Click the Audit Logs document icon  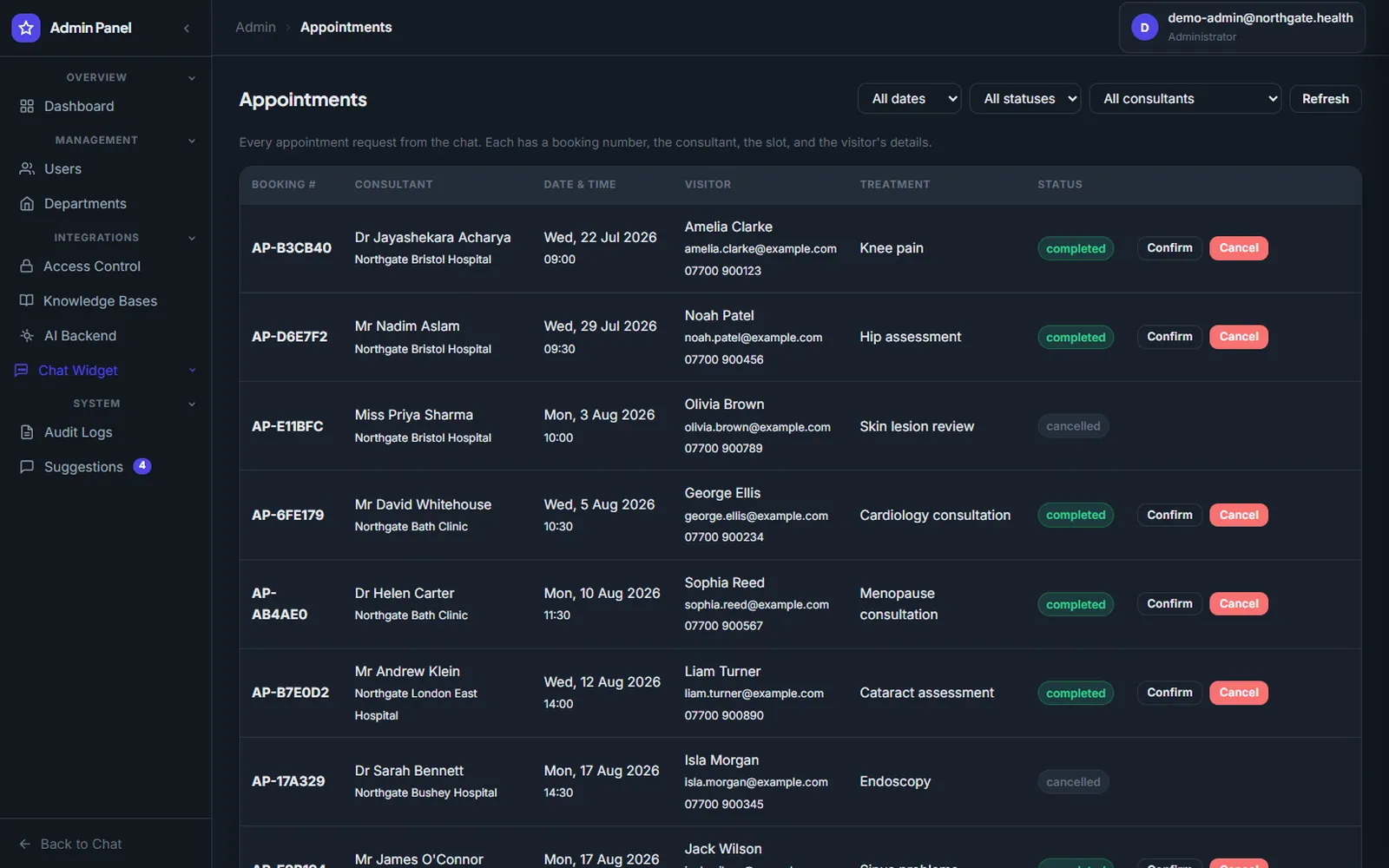[27, 431]
